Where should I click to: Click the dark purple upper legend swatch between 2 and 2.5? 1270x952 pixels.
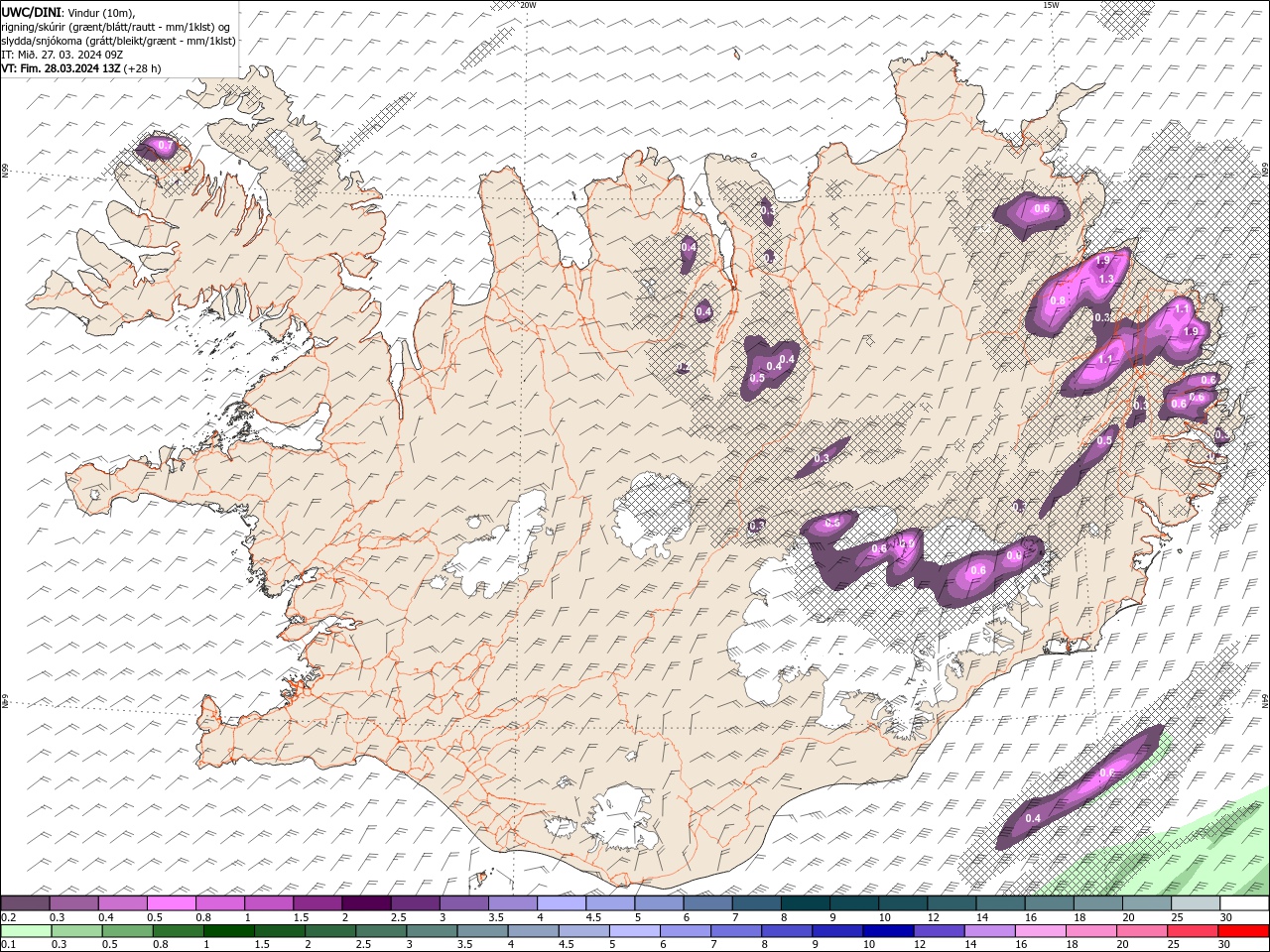coord(366,903)
